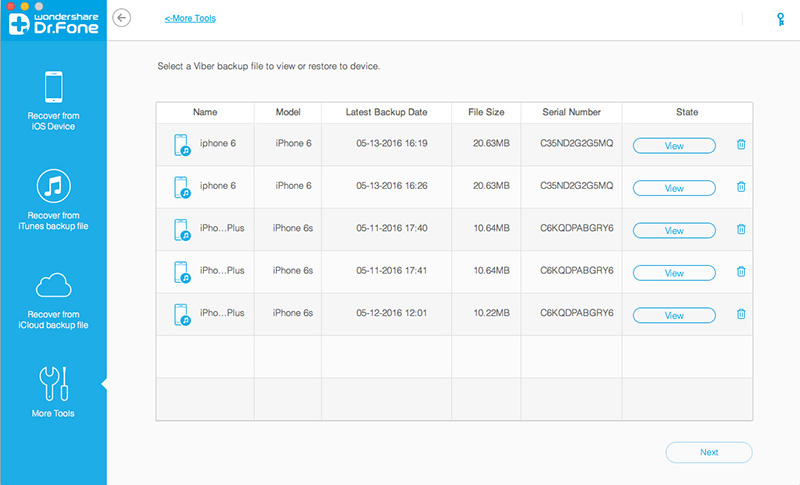The image size is (800, 485).
Task: Click the Recover from iTunes backup file label
Action: 54,220
